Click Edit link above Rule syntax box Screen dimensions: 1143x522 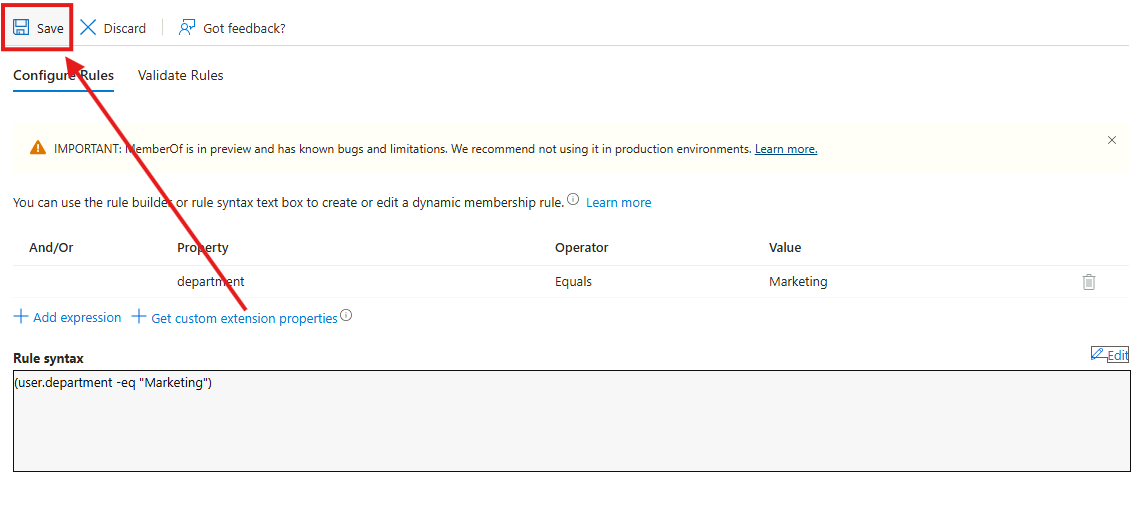pyautogui.click(x=1109, y=355)
